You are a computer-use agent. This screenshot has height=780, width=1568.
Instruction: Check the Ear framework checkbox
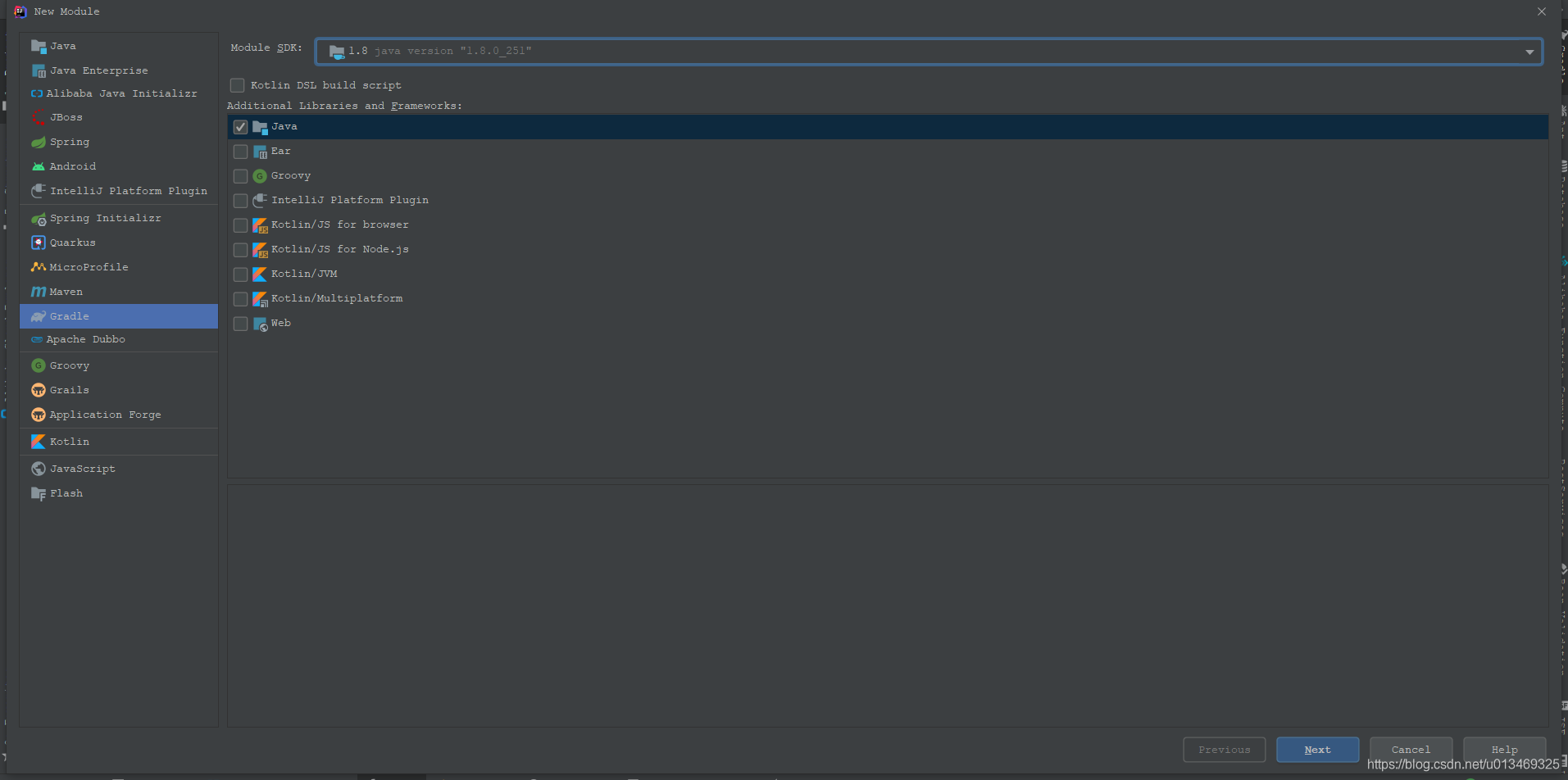tap(241, 152)
